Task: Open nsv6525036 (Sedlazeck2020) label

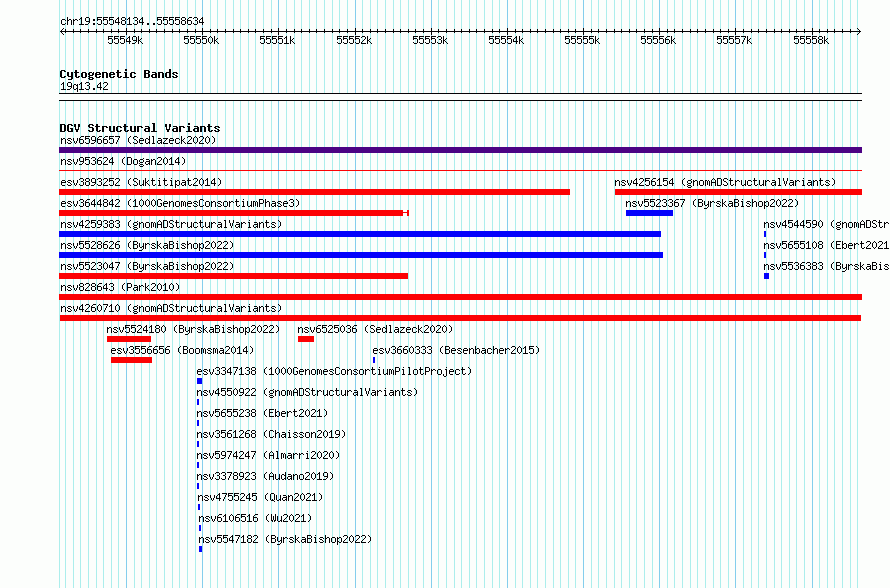Action: (x=375, y=329)
